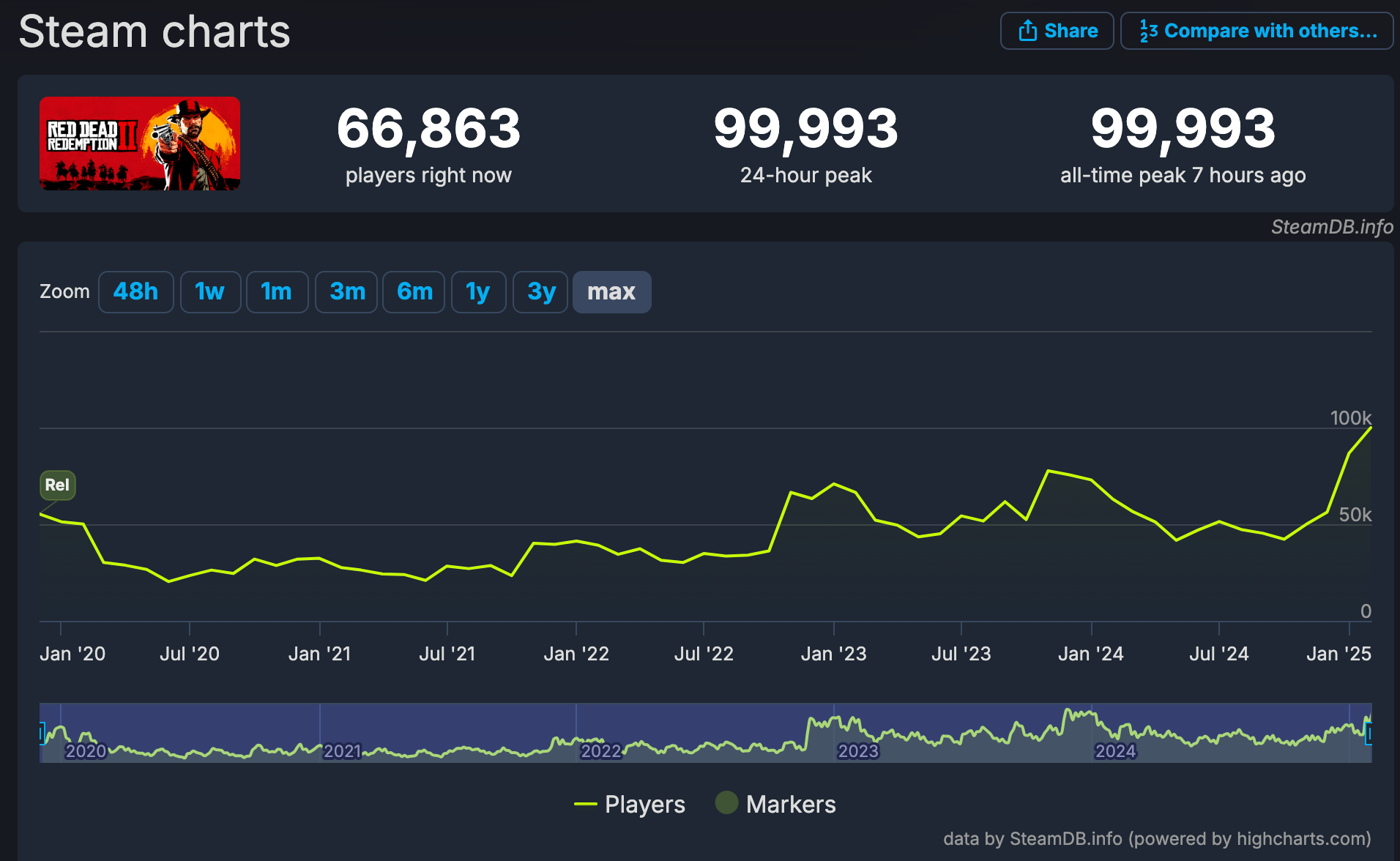
Task: Open the SteamDB.info credit link
Action: point(1332,227)
